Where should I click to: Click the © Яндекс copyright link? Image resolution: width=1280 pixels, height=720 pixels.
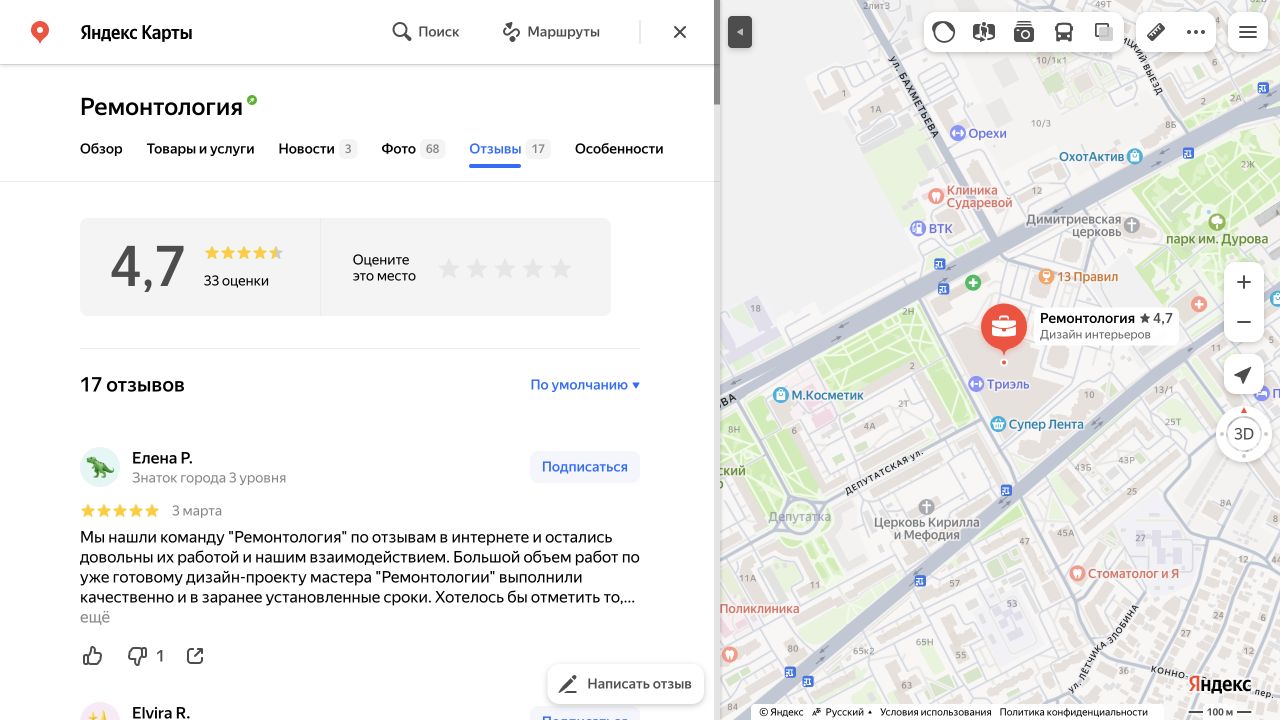click(x=781, y=712)
